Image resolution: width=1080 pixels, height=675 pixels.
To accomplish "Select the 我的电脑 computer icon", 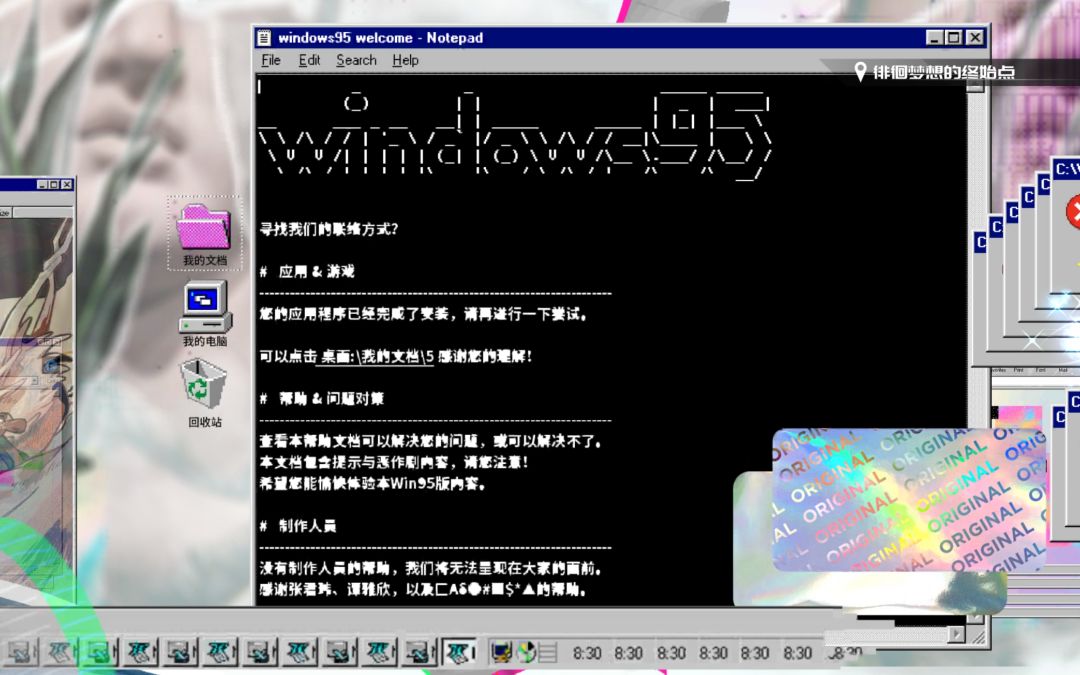I will [x=205, y=307].
